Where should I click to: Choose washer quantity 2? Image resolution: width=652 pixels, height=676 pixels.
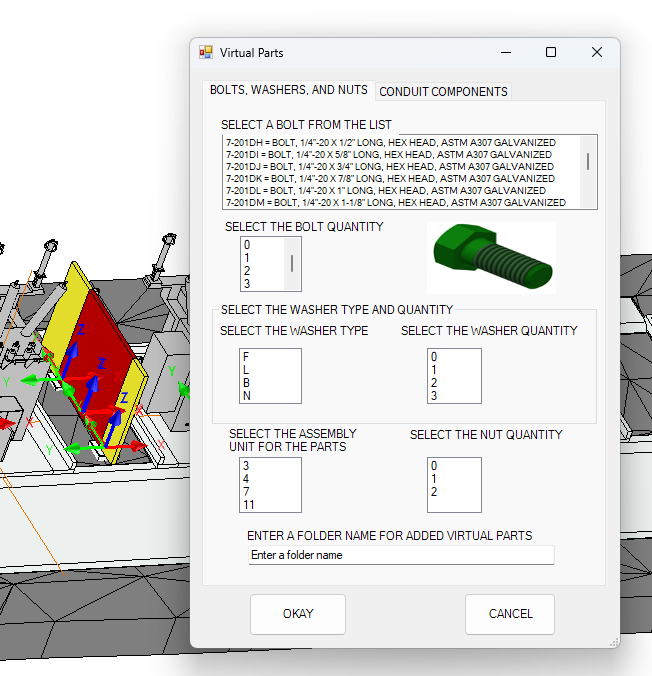coord(454,382)
